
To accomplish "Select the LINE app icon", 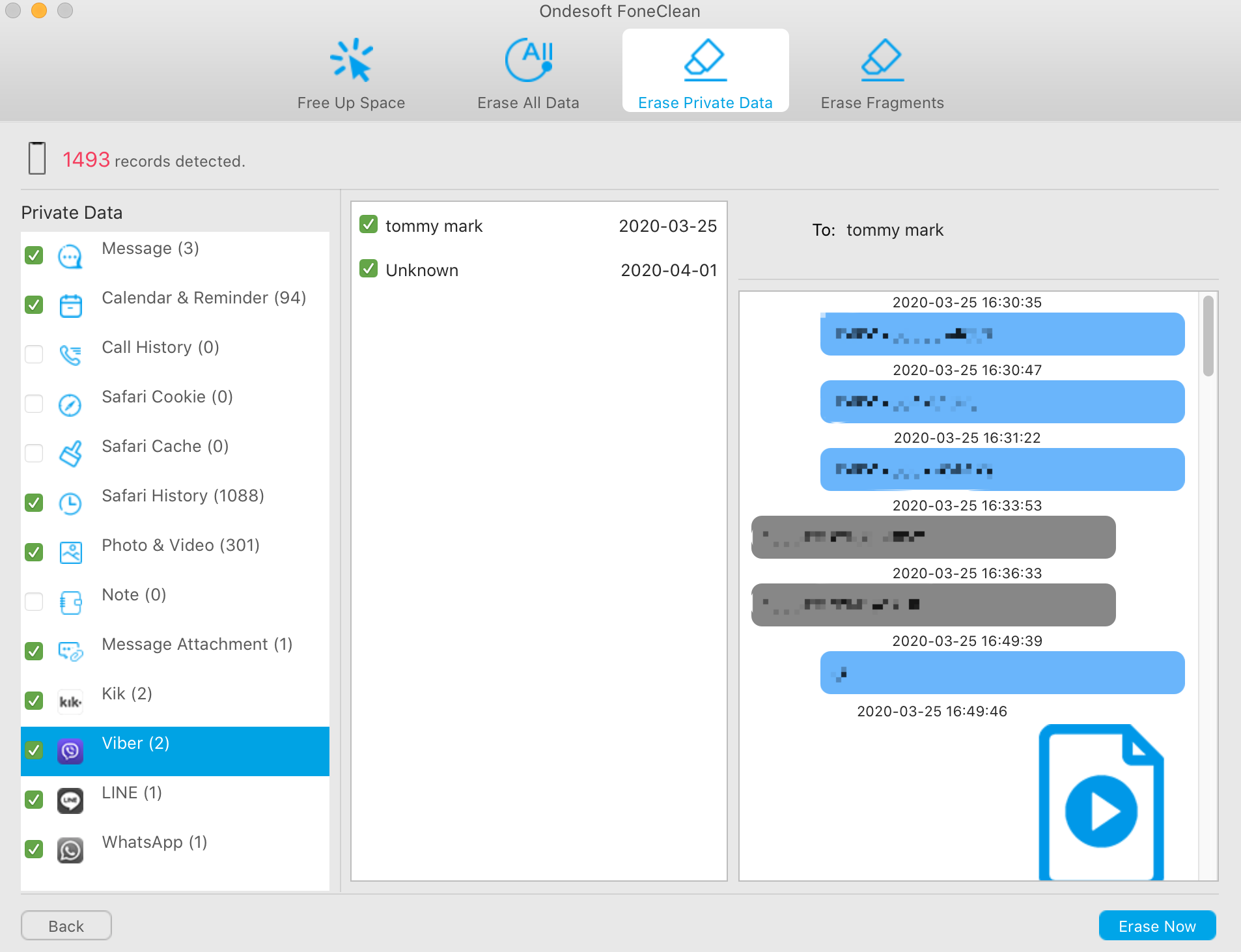I will click(70, 801).
